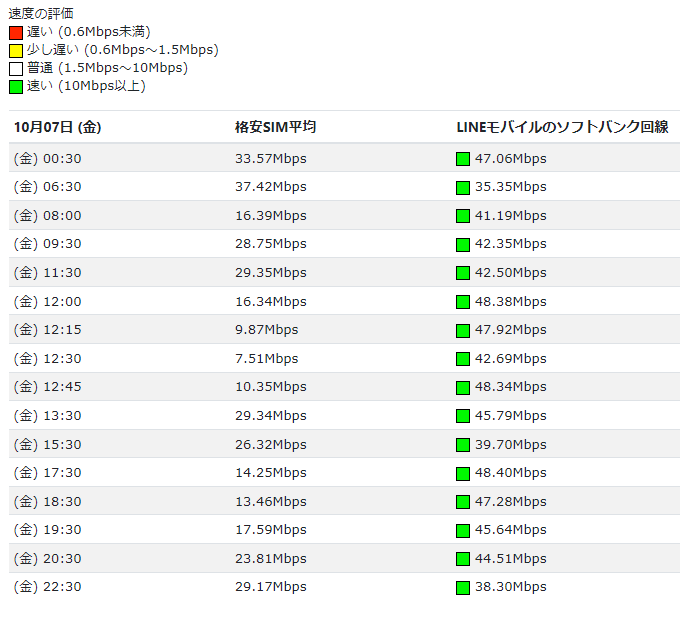The height and width of the screenshot is (617, 691).
Task: Click green square next to 41.19Mbps
Action: 463,216
